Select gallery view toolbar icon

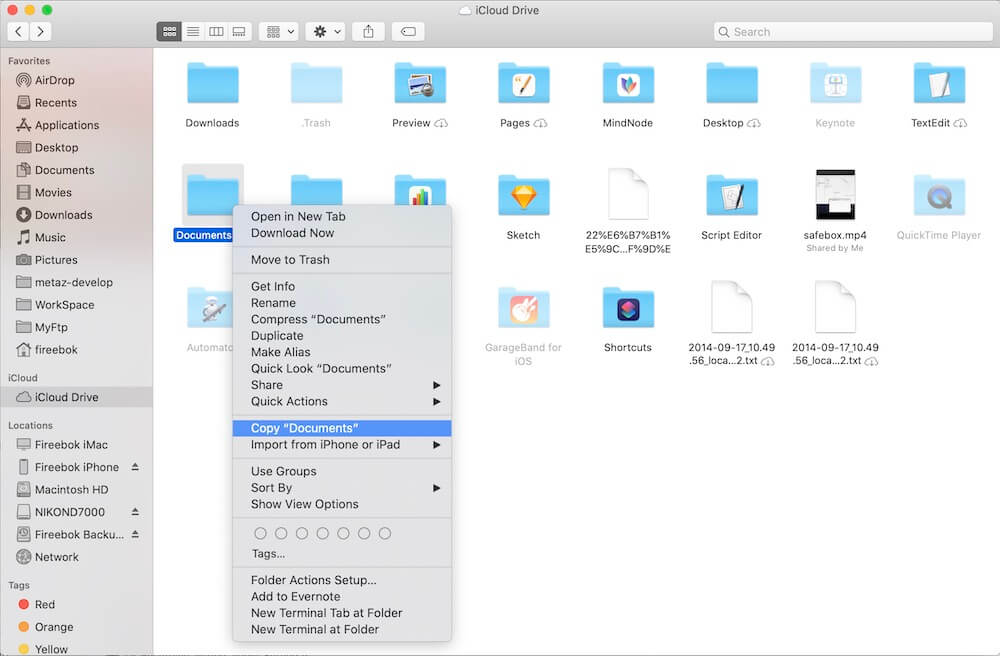click(239, 32)
